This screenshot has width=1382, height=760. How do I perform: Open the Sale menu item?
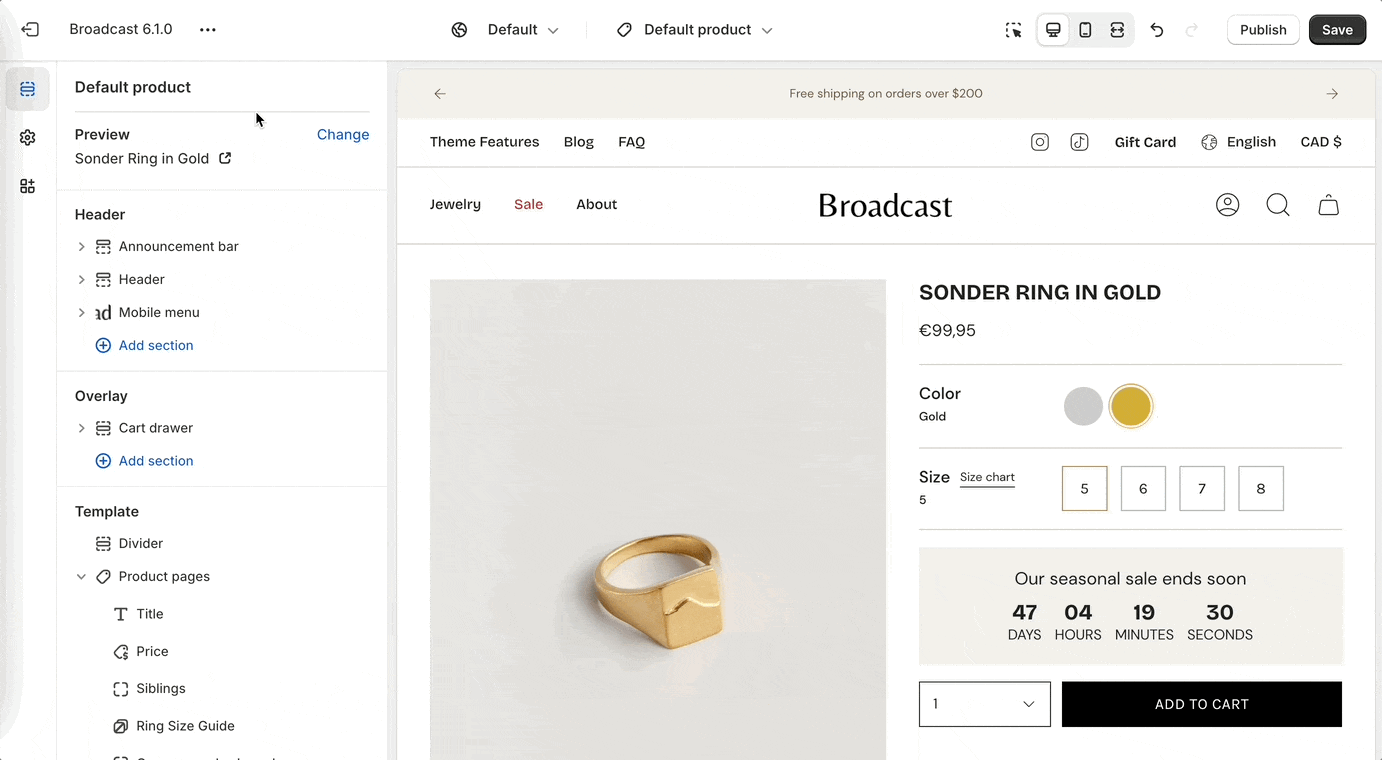(528, 205)
